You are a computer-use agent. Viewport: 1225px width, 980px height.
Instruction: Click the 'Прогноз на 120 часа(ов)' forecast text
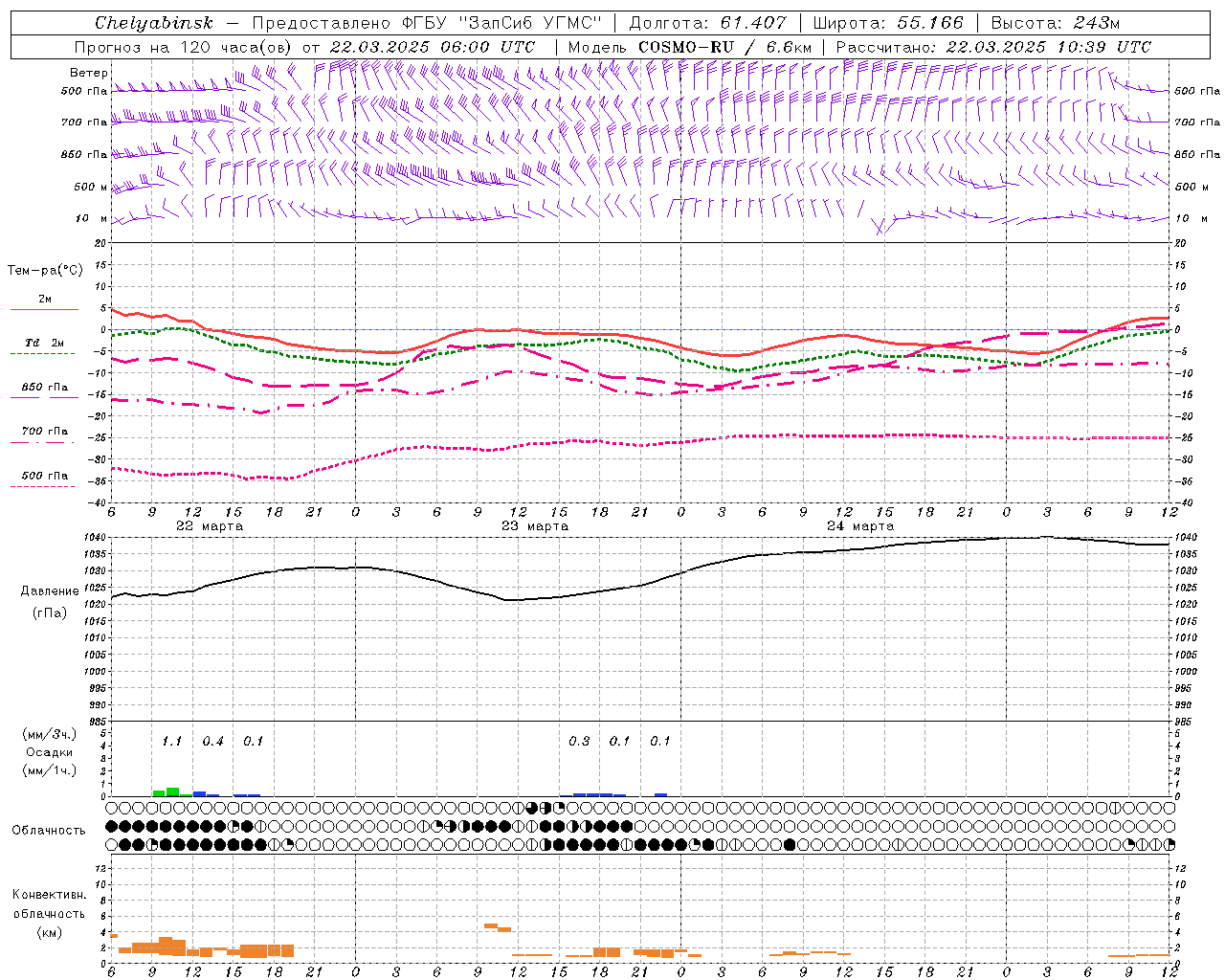(x=184, y=47)
